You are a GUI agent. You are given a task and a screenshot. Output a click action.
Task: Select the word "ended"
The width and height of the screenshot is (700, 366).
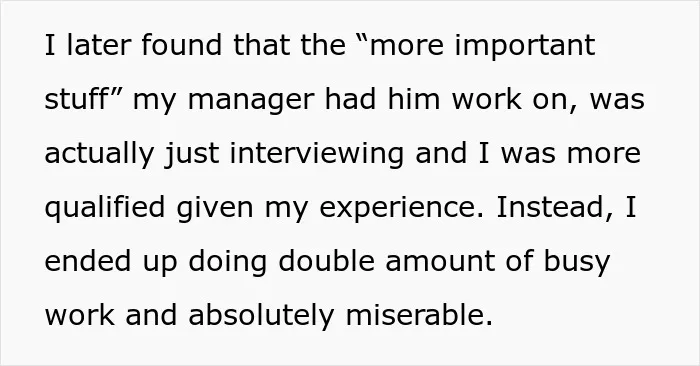point(88,261)
